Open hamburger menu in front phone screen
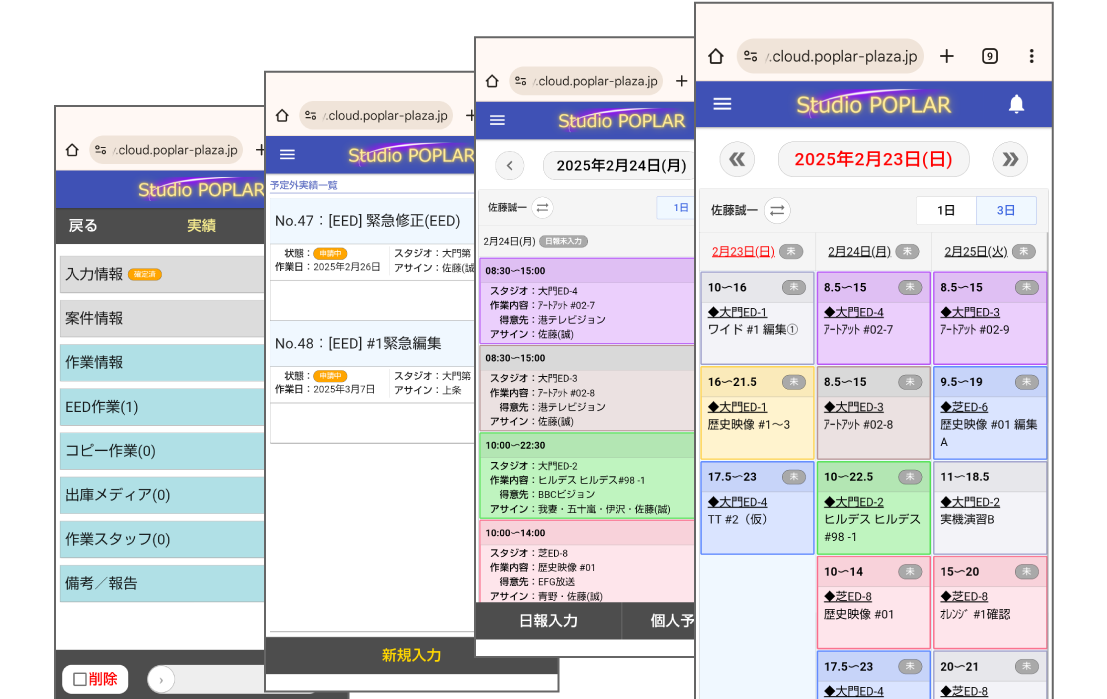1107x699 pixels. click(722, 104)
